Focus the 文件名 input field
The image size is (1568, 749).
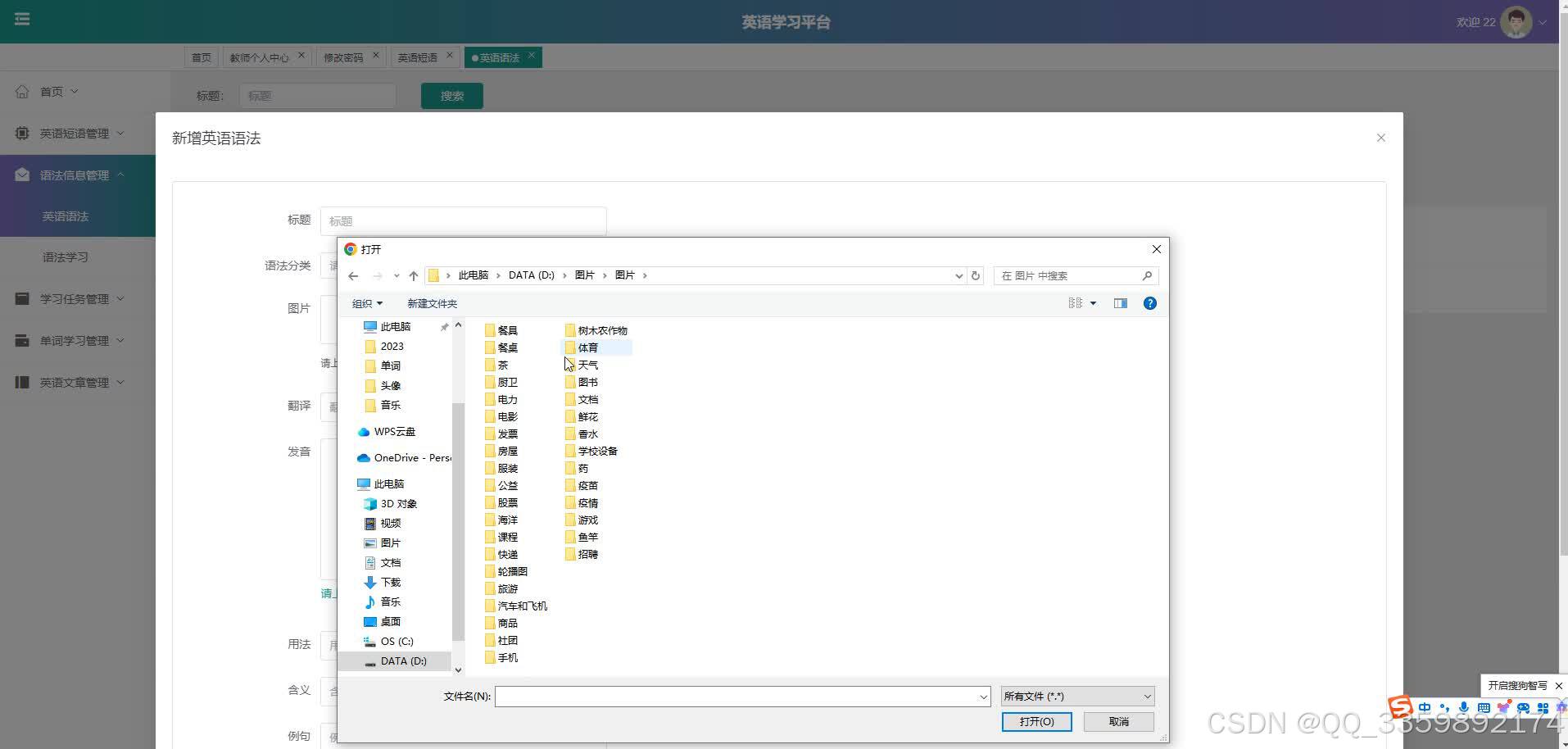click(736, 697)
